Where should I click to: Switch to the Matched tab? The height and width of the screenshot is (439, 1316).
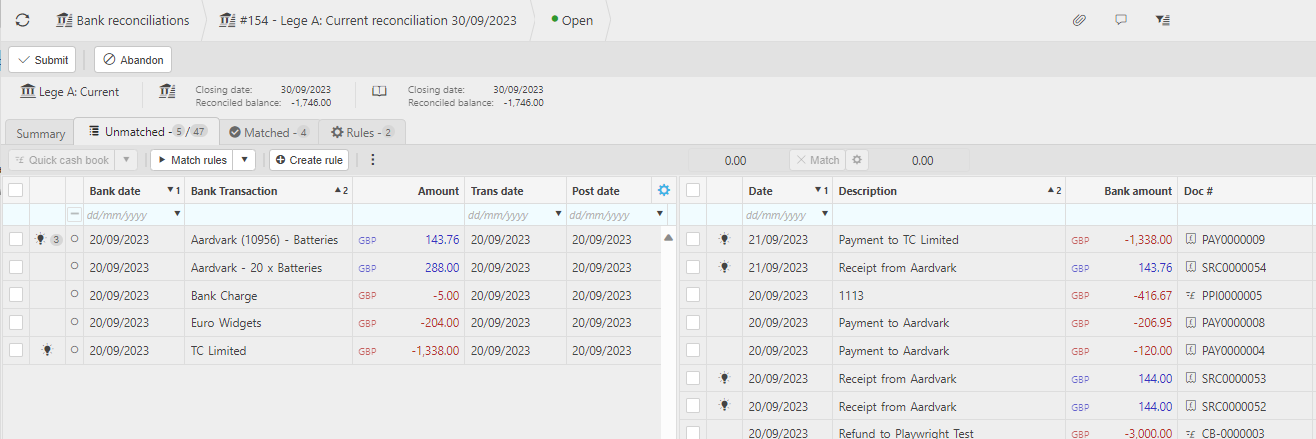click(x=268, y=132)
